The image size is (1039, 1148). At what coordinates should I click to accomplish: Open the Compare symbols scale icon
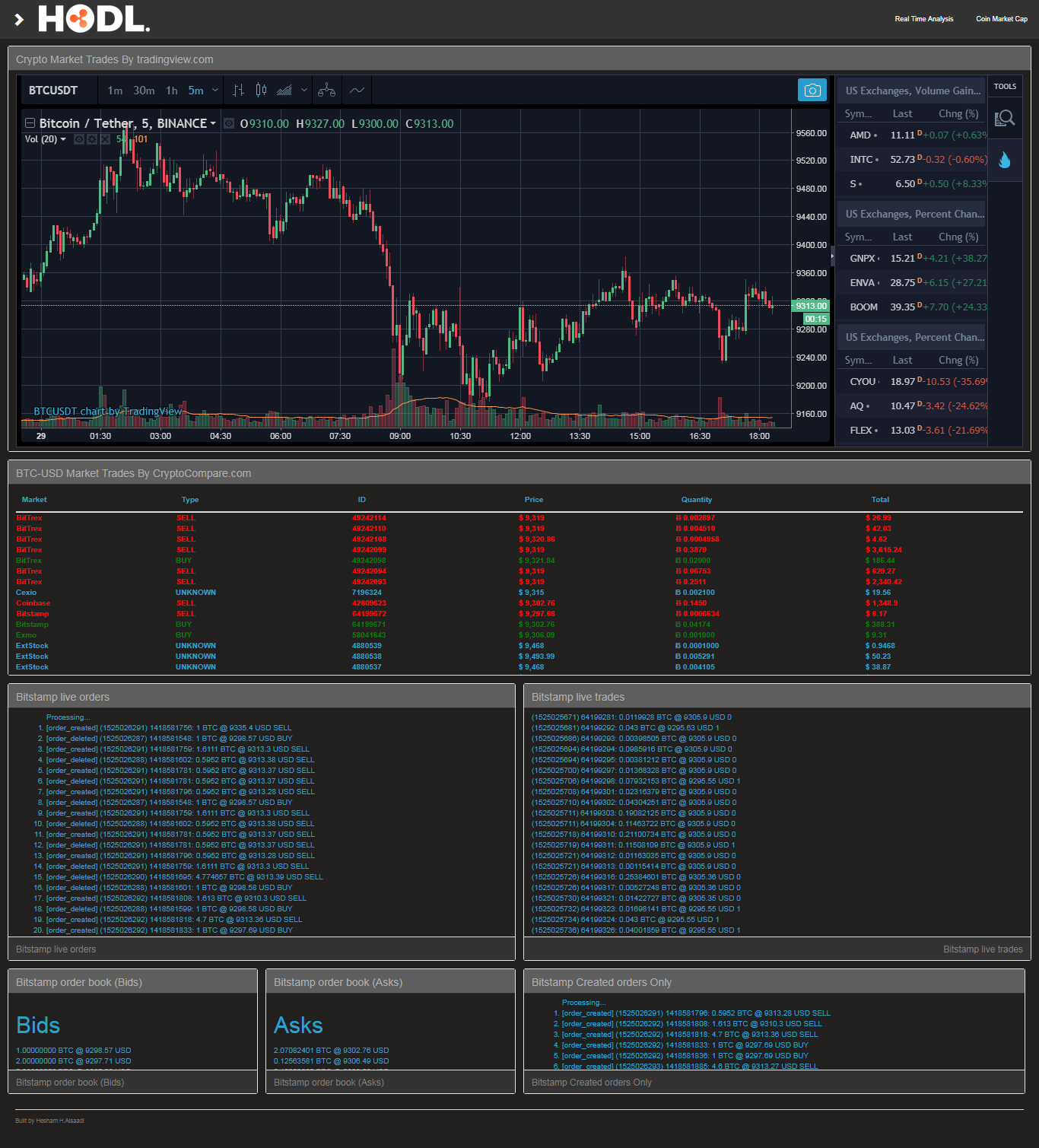pyautogui.click(x=327, y=90)
